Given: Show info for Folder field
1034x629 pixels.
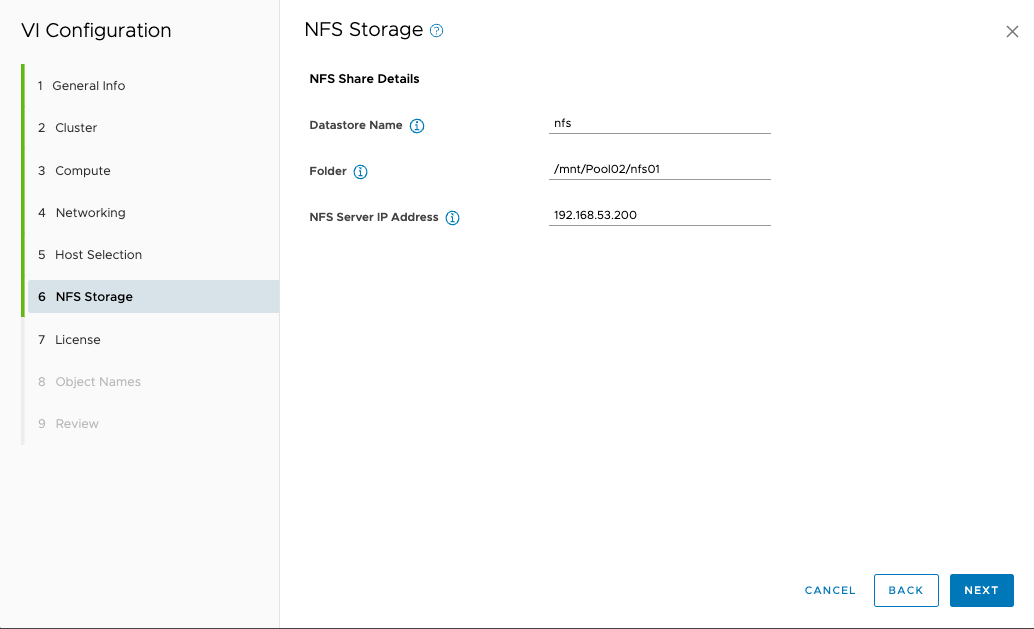Looking at the screenshot, I should (360, 172).
